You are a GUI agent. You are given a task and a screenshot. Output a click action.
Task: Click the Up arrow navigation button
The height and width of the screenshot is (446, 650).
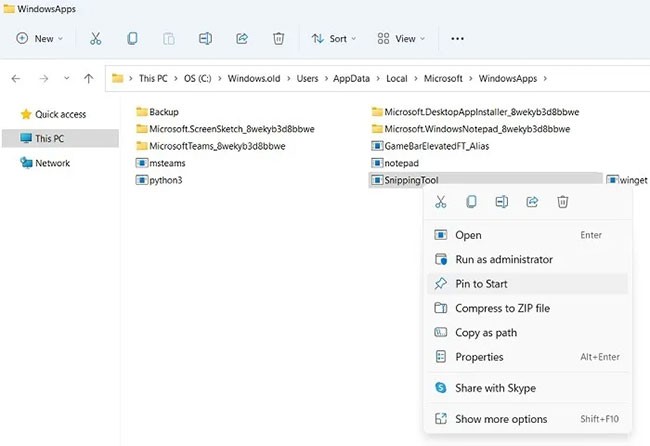pyautogui.click(x=89, y=78)
